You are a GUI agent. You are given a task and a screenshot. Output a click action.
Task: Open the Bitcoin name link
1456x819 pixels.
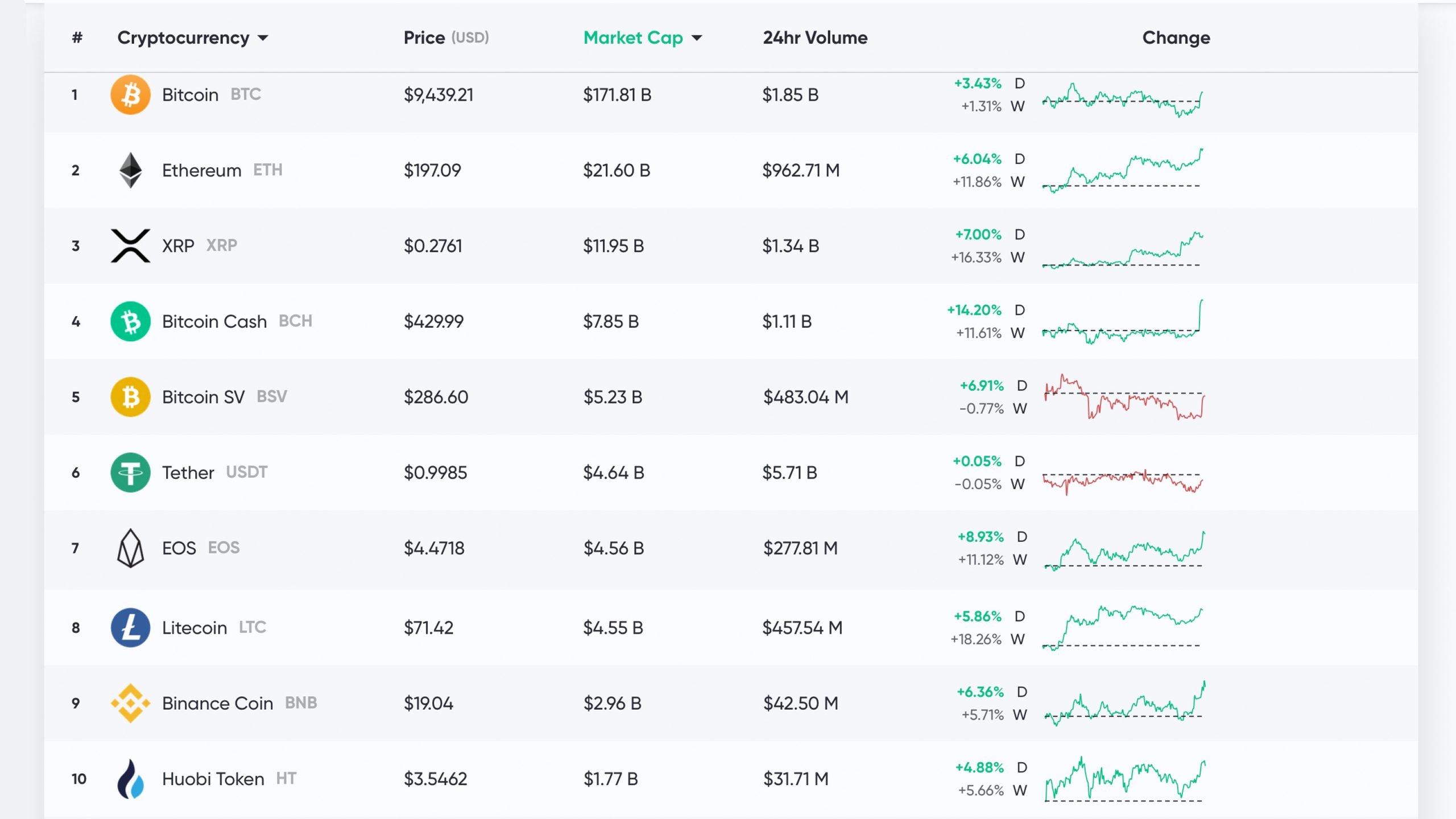point(190,94)
